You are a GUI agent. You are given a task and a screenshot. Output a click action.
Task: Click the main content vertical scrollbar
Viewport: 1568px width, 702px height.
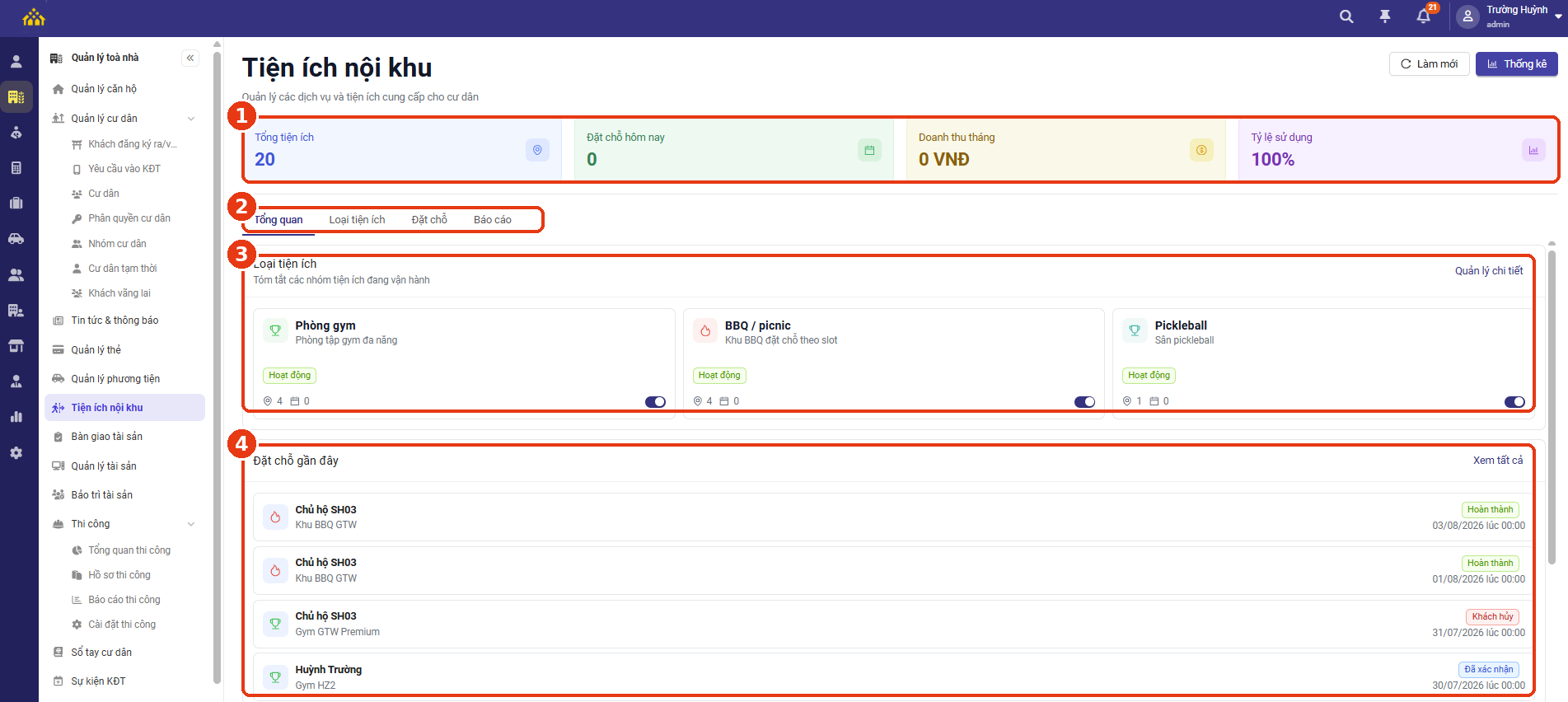1552,408
